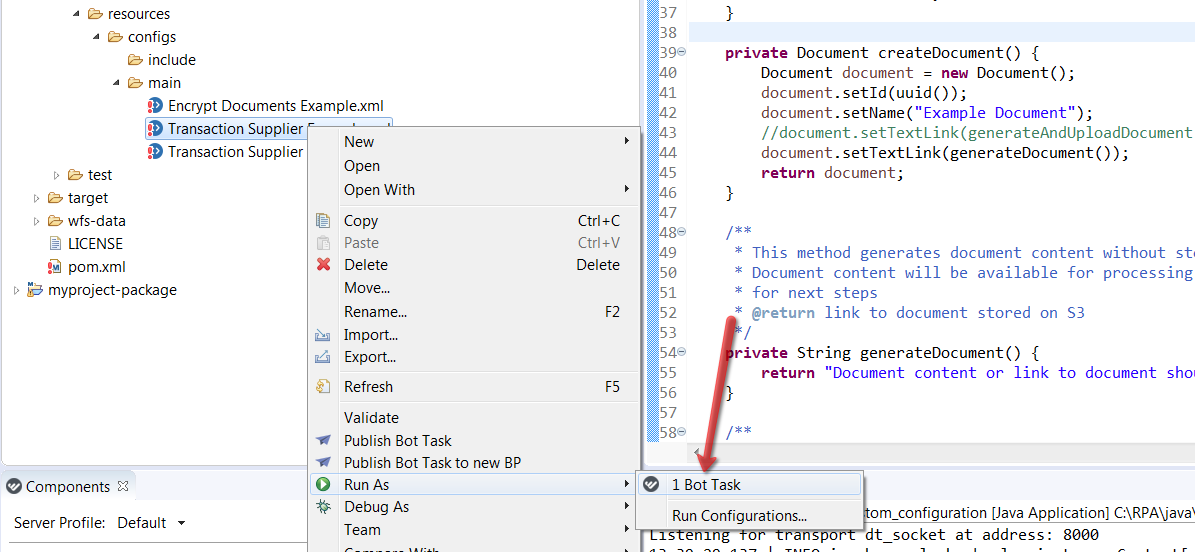The height and width of the screenshot is (552, 1195).
Task: Open the Team submenu
Action: (473, 529)
